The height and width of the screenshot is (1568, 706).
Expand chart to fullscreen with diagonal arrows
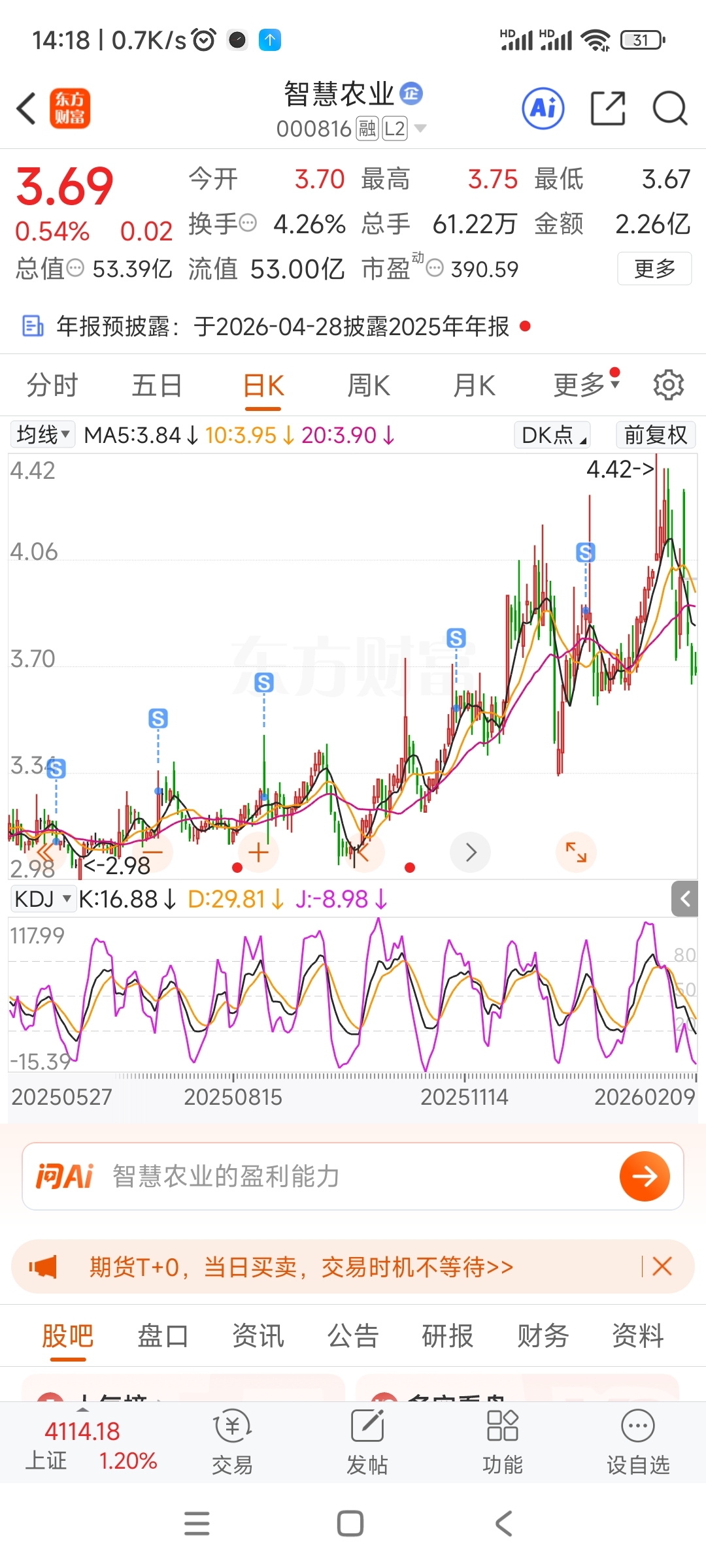click(577, 853)
